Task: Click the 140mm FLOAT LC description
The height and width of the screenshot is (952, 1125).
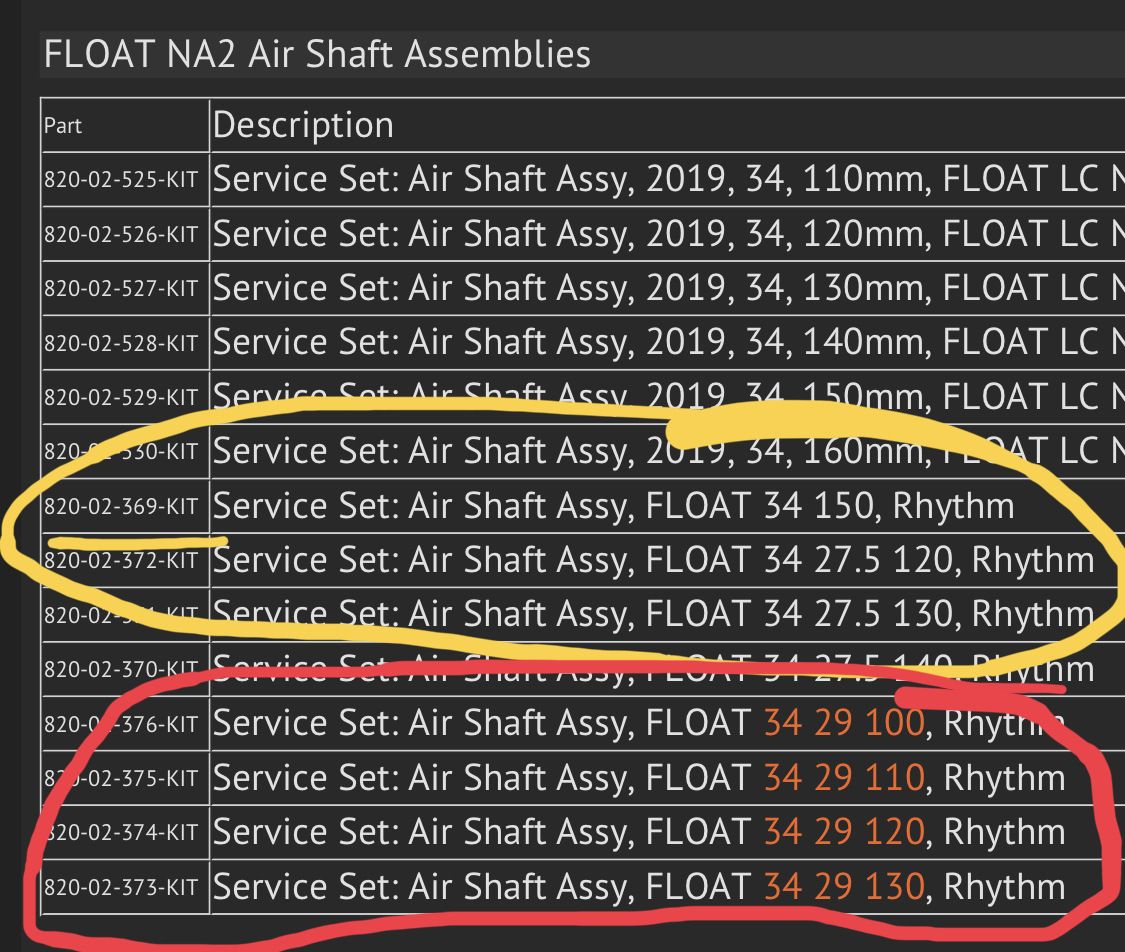Action: coord(669,342)
